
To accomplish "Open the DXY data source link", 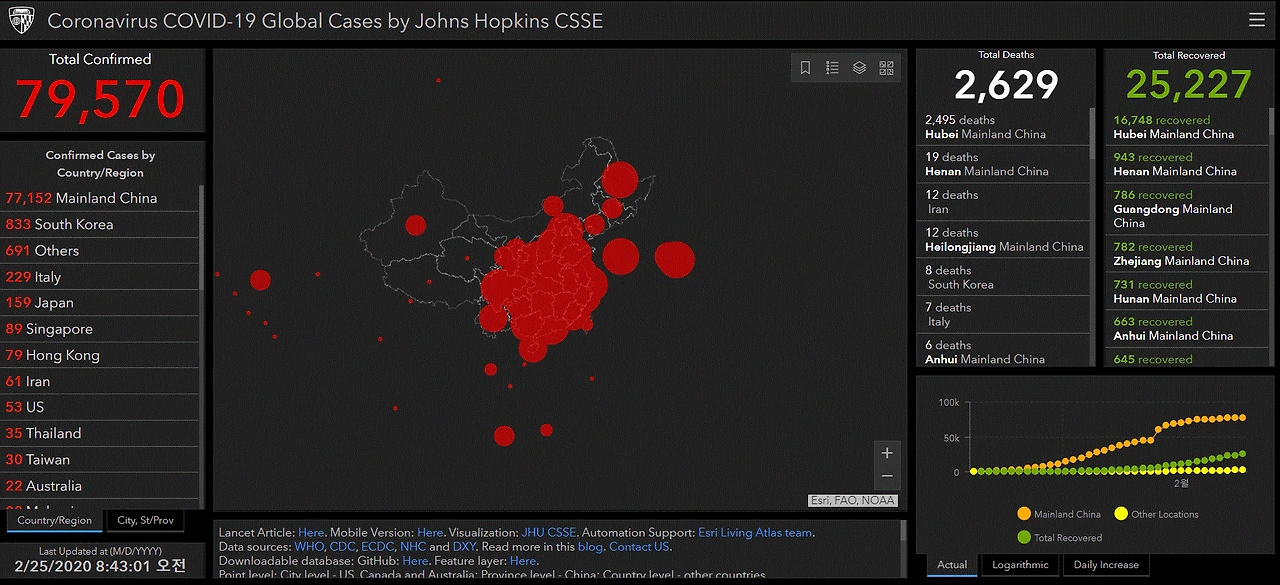I will click(x=464, y=547).
